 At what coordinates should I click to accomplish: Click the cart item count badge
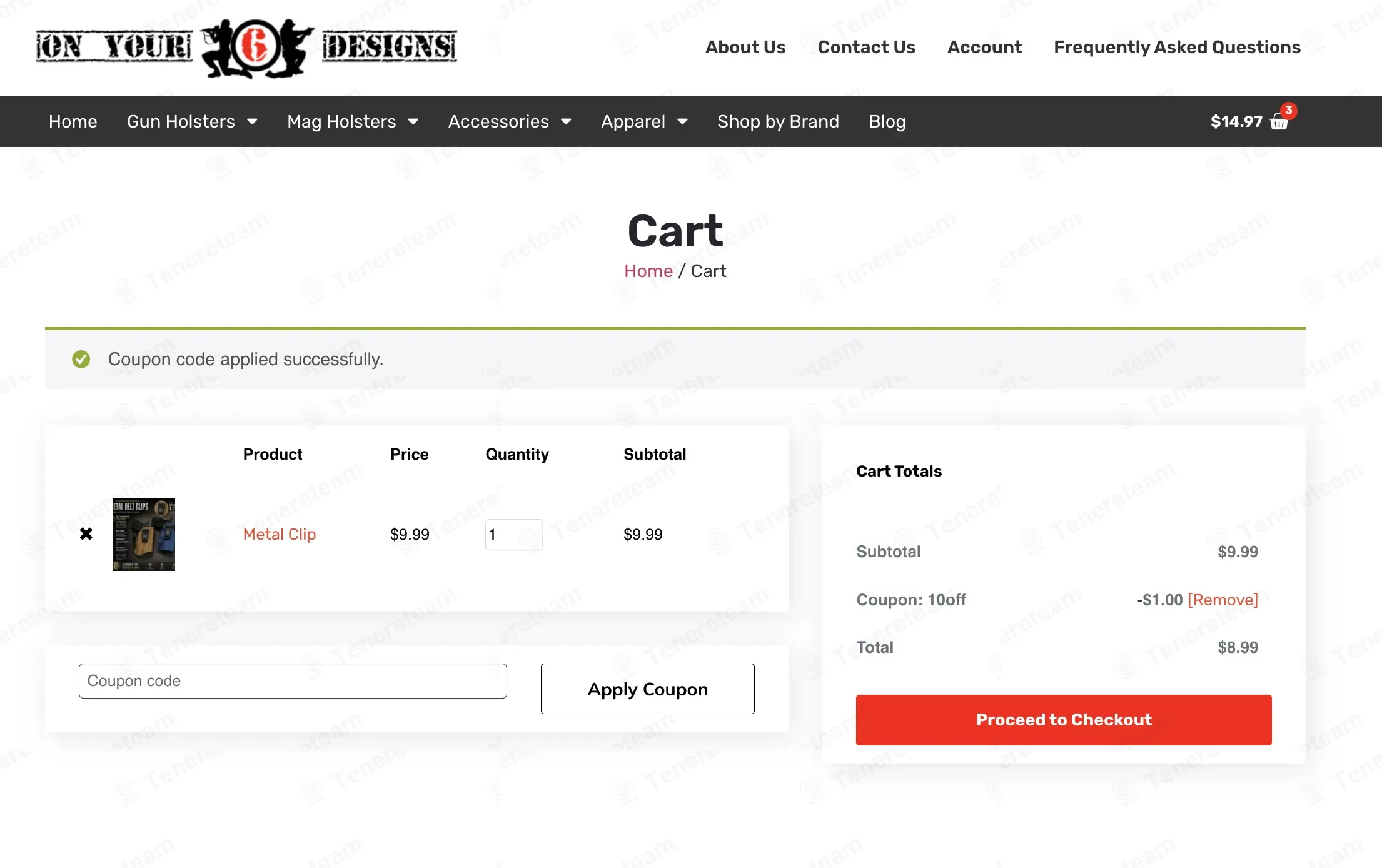(1288, 110)
